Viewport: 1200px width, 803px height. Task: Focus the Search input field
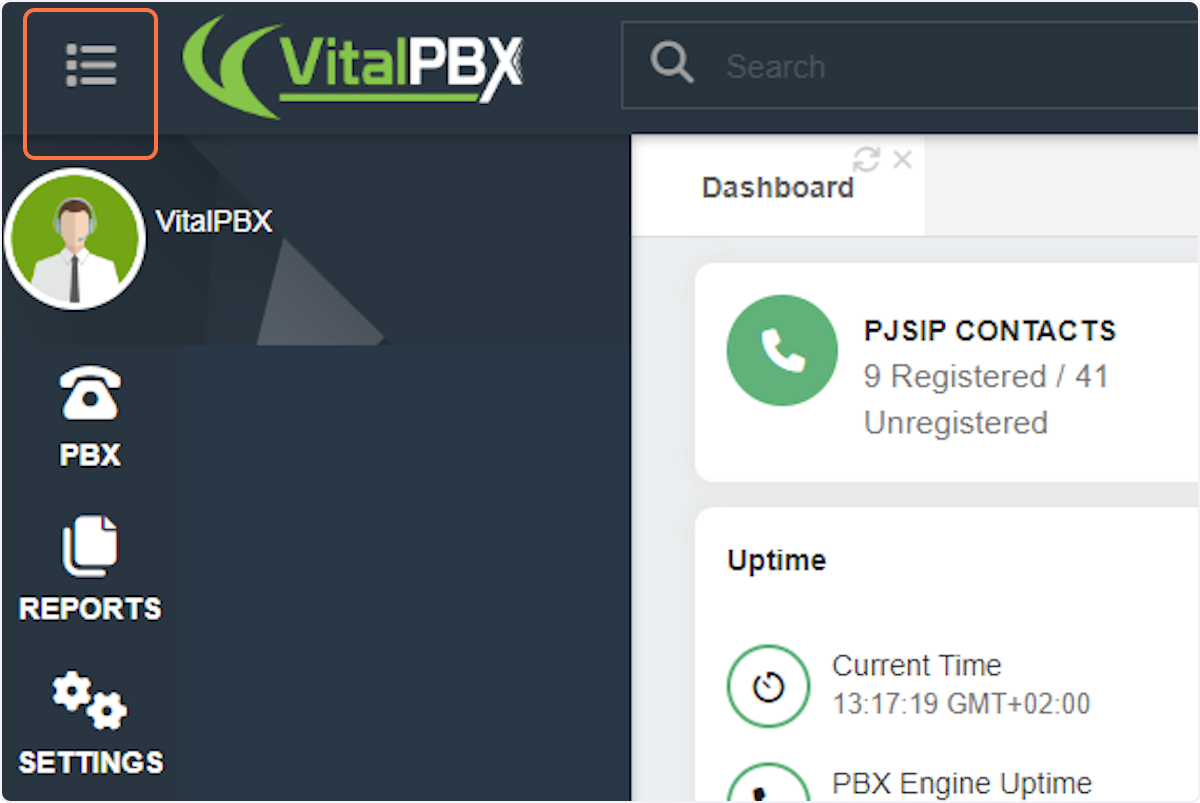pos(910,66)
